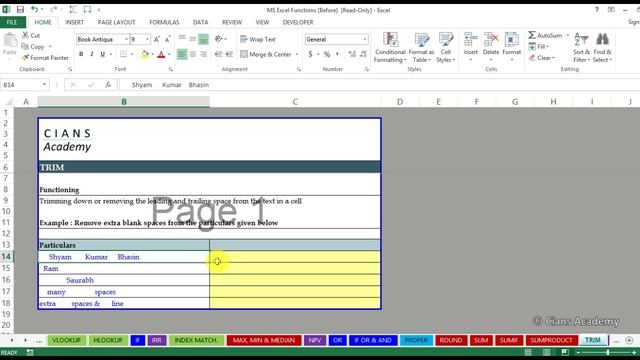Click the Increase Decimal icon
The width and height of the screenshot is (640, 360).
coord(352,54)
